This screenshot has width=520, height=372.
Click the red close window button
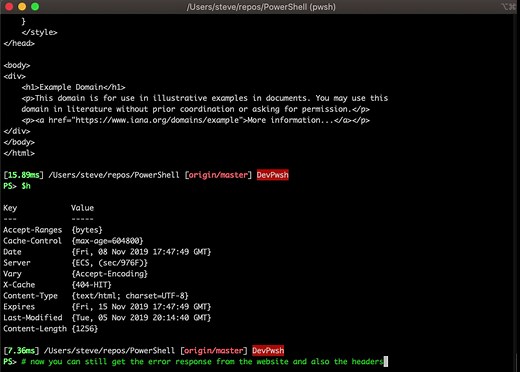(9, 6)
